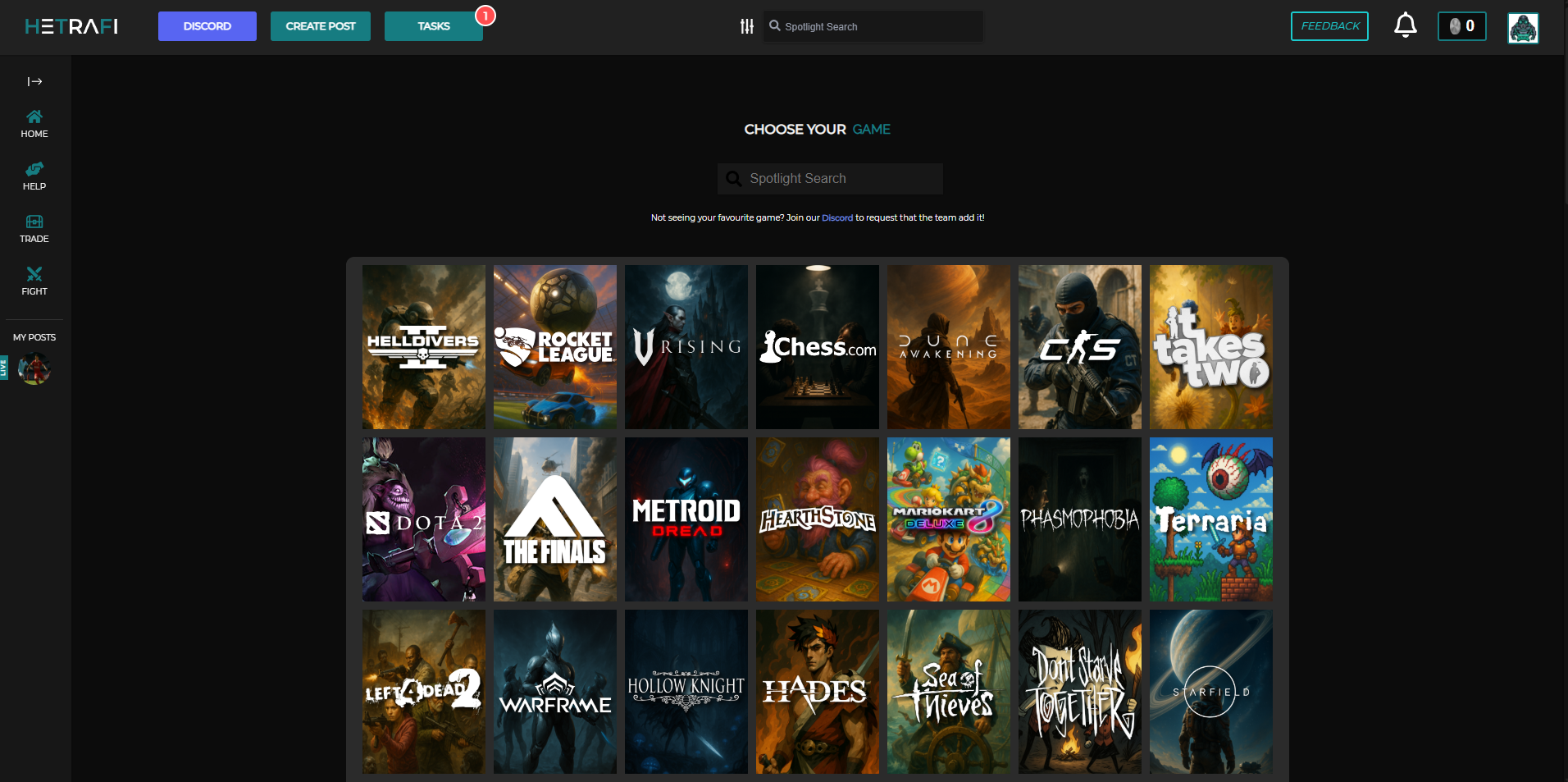View your coin balance counter
This screenshot has width=1568, height=782.
[x=1462, y=25]
